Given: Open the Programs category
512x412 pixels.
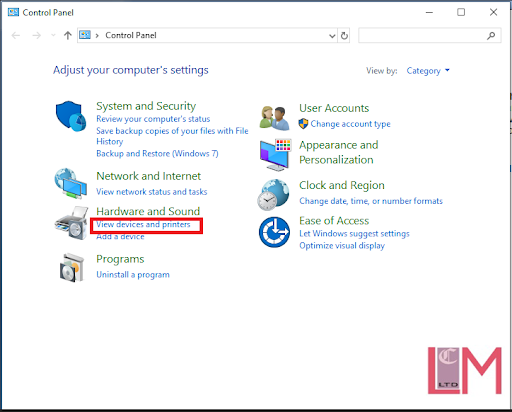Looking at the screenshot, I should pyautogui.click(x=120, y=259).
